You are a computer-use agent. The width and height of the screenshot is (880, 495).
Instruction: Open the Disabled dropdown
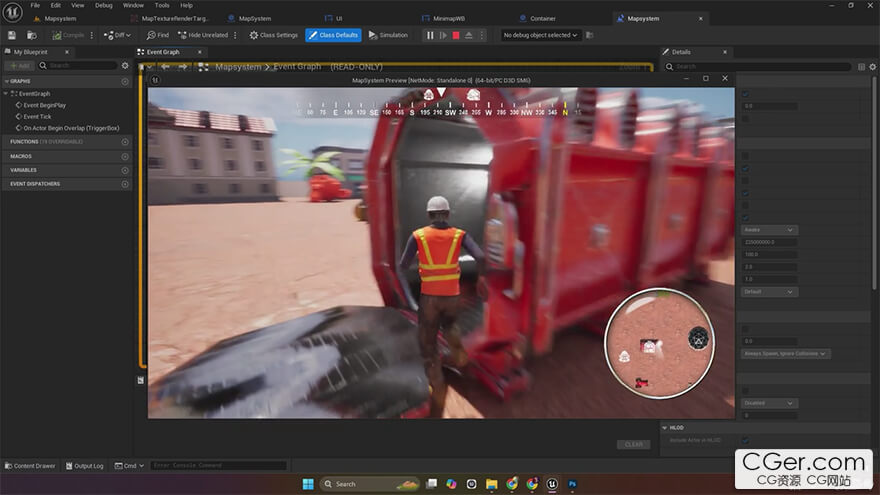click(769, 403)
